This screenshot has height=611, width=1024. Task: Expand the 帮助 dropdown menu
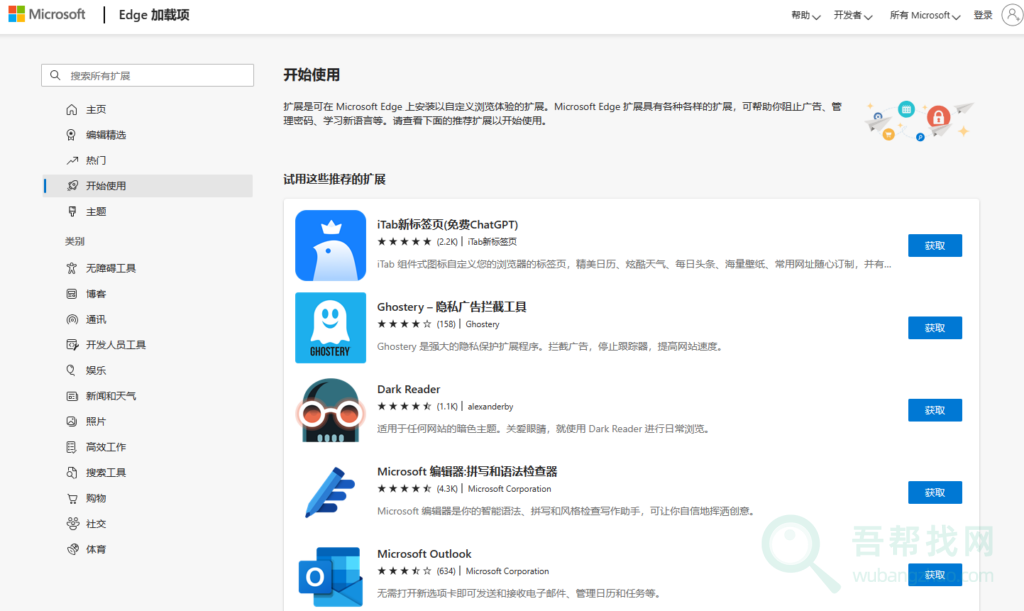coord(806,16)
